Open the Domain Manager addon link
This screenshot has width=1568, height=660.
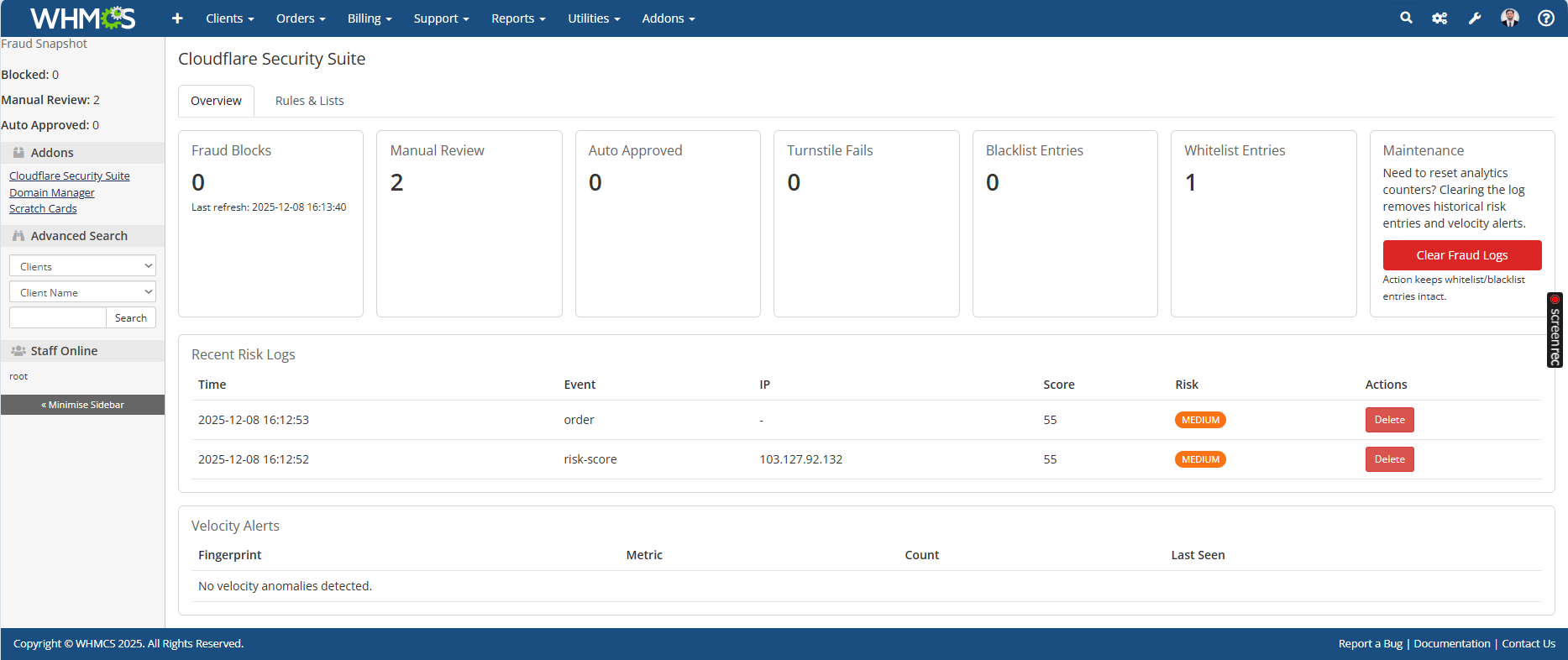click(52, 192)
